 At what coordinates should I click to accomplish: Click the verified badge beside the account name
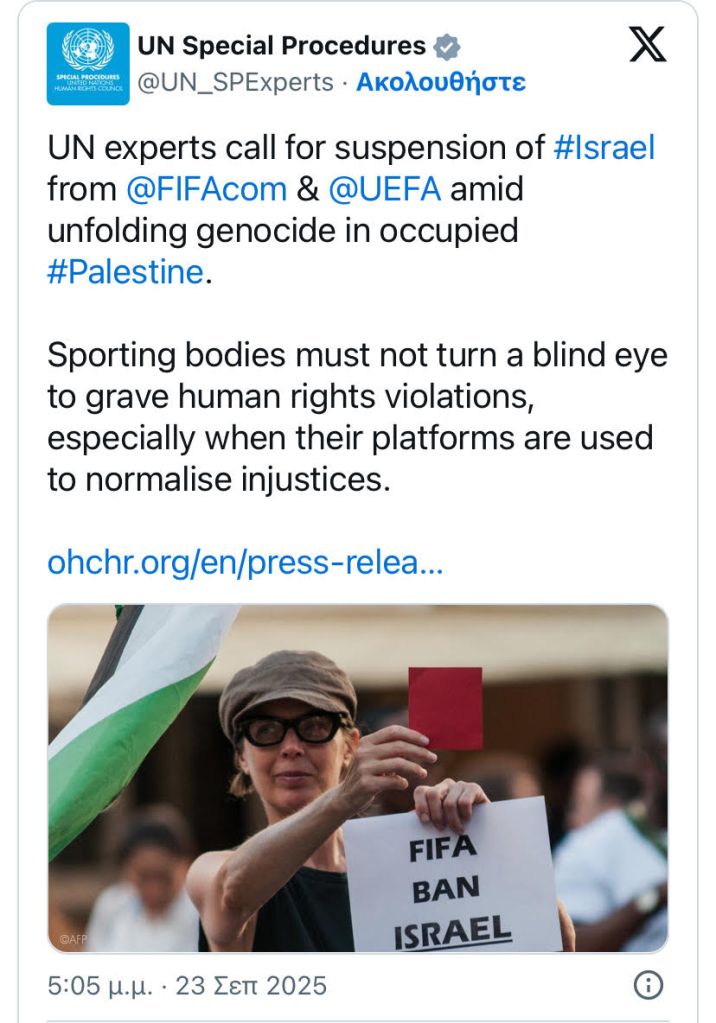click(446, 47)
